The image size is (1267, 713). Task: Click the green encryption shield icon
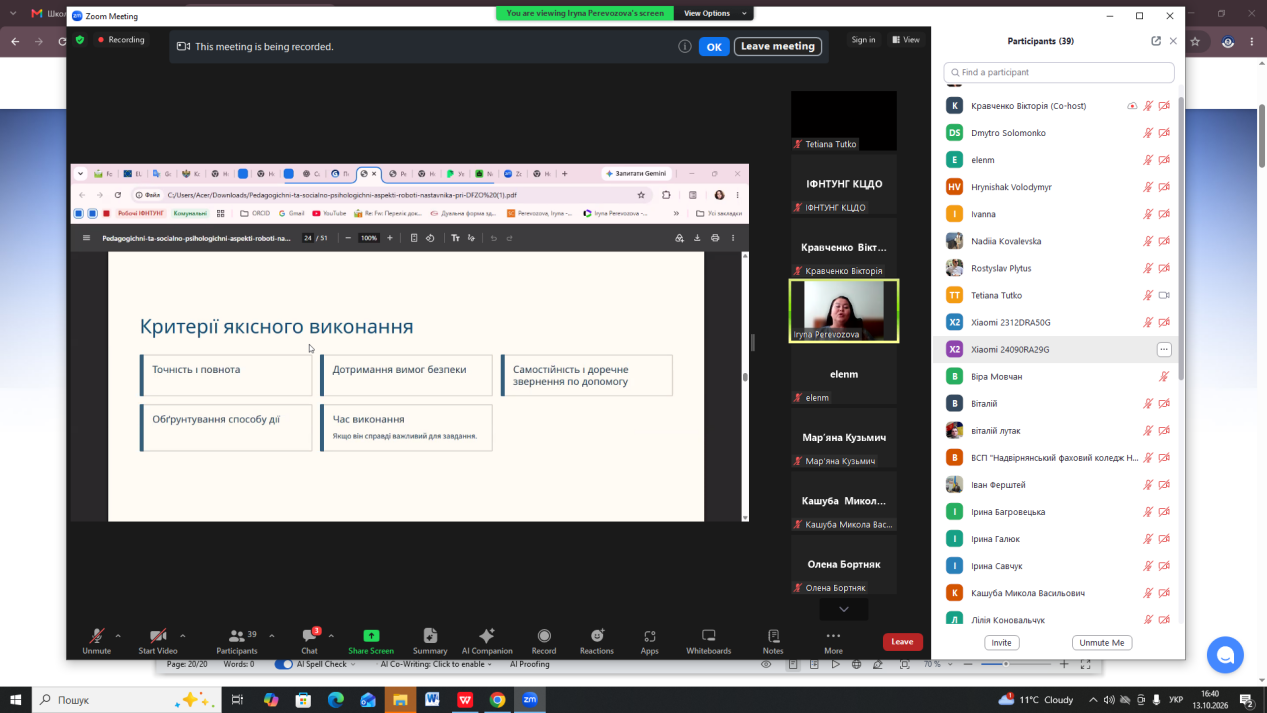click(x=80, y=40)
